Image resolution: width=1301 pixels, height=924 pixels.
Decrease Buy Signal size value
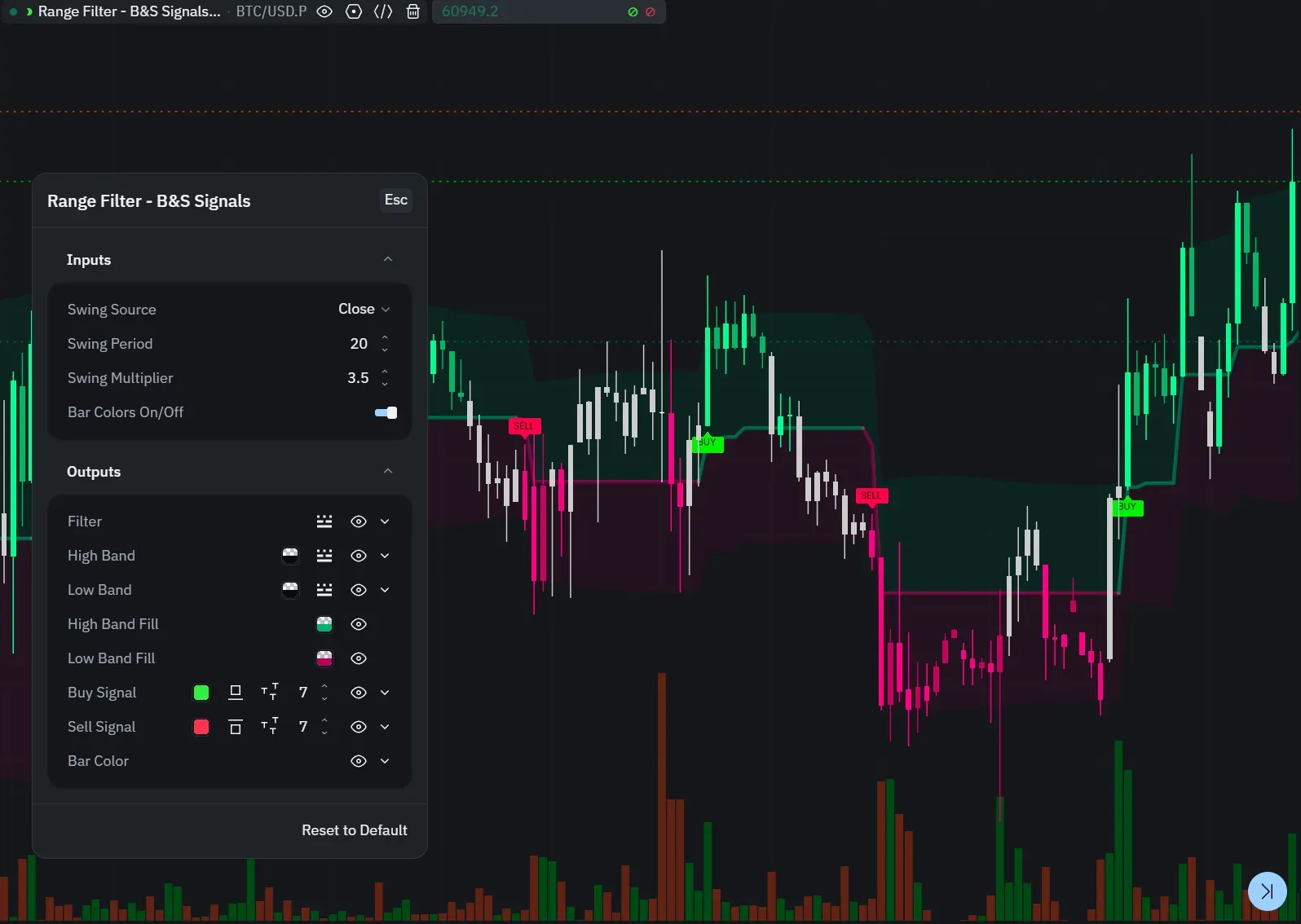click(x=324, y=698)
